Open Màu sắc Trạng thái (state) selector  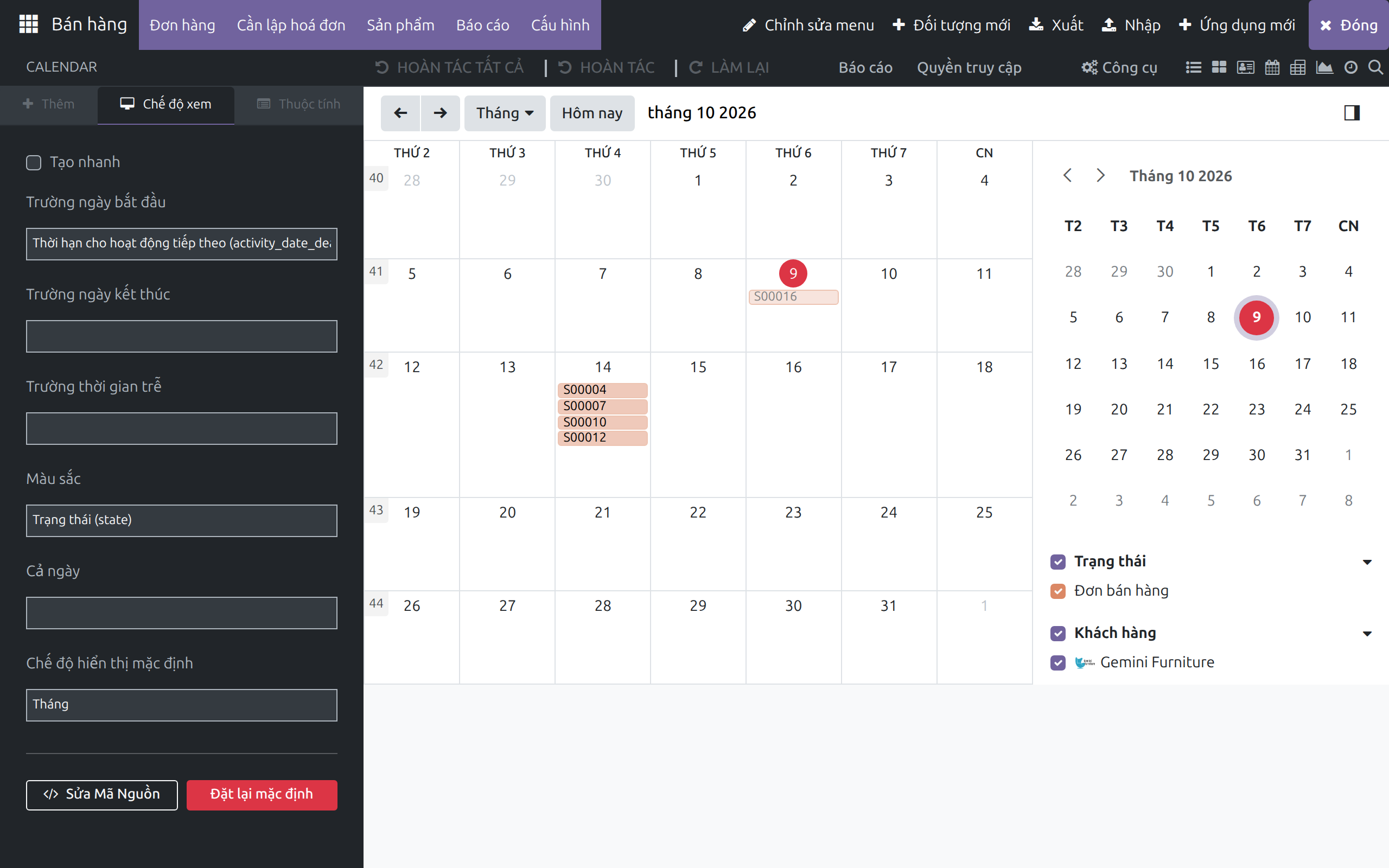click(181, 521)
